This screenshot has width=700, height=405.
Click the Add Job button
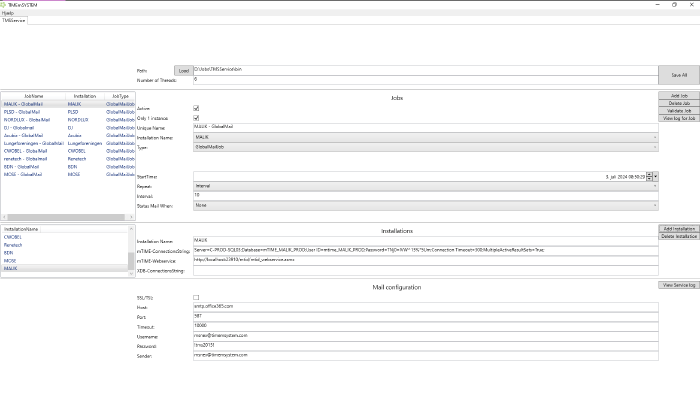click(x=678, y=95)
